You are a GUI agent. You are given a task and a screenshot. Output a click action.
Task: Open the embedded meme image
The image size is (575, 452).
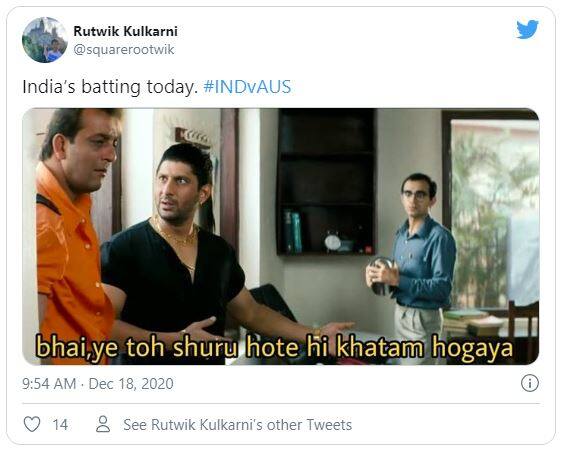coord(281,236)
